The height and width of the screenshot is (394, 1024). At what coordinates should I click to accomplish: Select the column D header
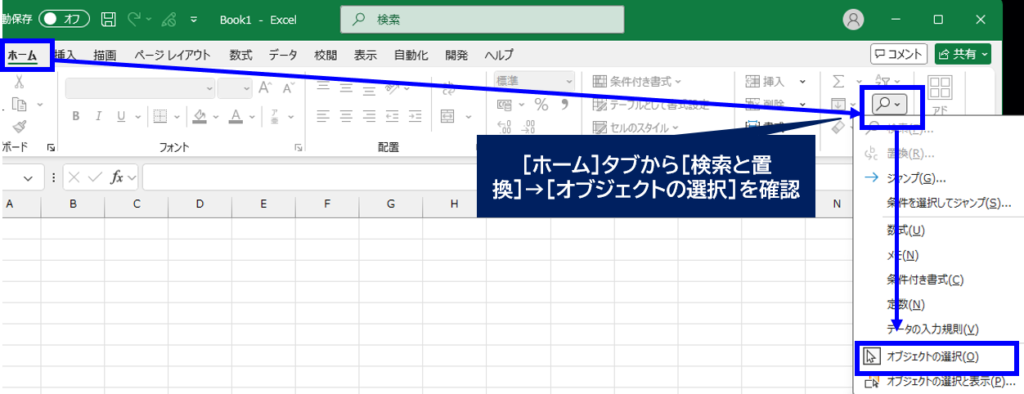(199, 205)
